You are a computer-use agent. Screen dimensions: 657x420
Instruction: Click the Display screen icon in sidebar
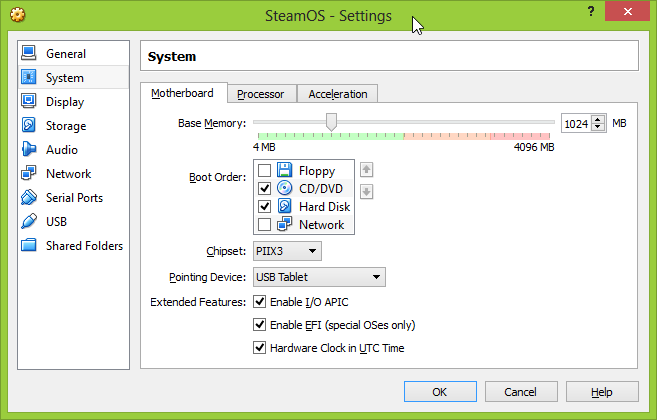(29, 101)
